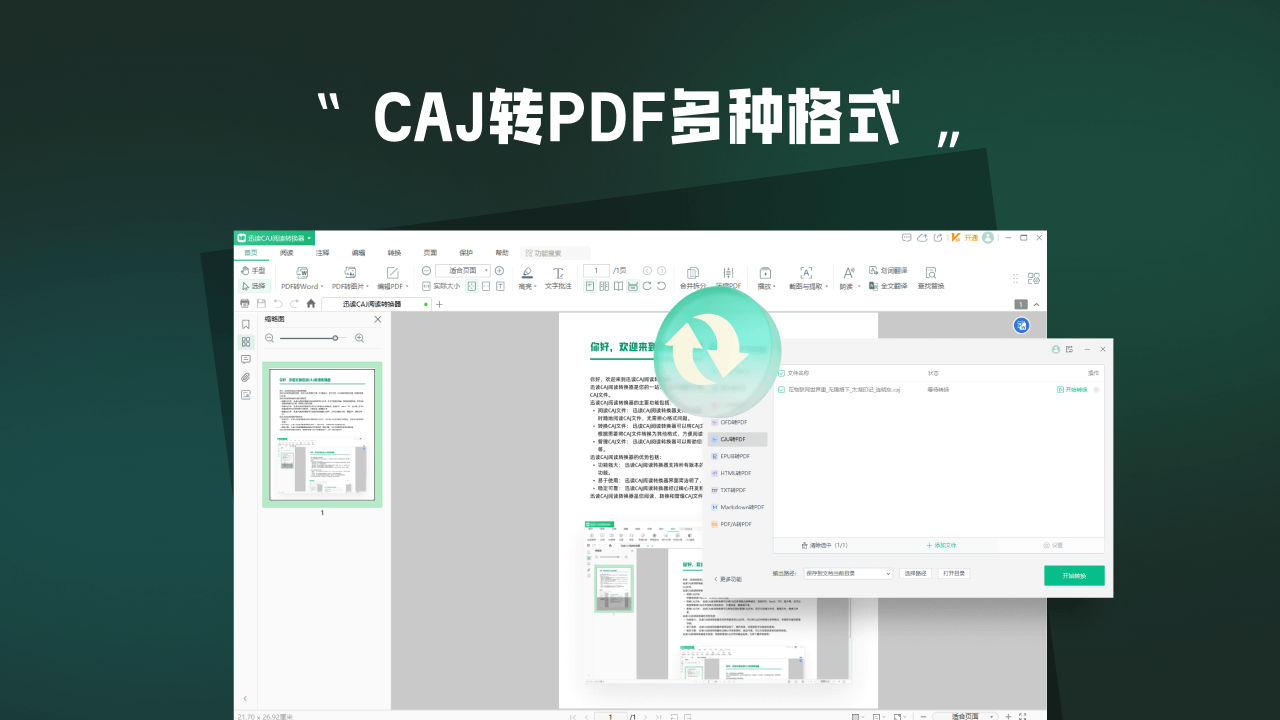
Task: Open the thumbnails grid panel in sidebar
Action: 246,342
